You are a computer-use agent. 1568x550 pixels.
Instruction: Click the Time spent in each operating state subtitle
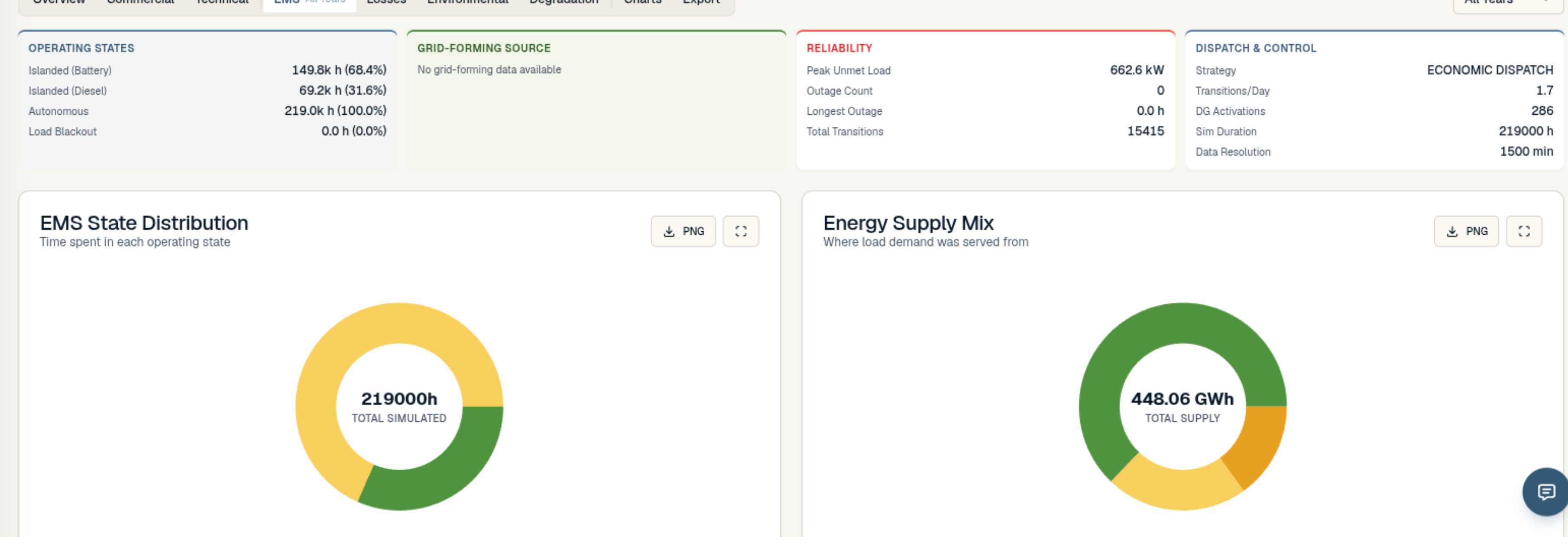[135, 242]
